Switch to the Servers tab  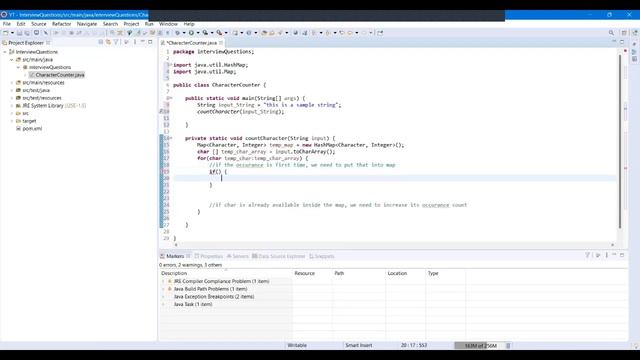tap(238, 256)
